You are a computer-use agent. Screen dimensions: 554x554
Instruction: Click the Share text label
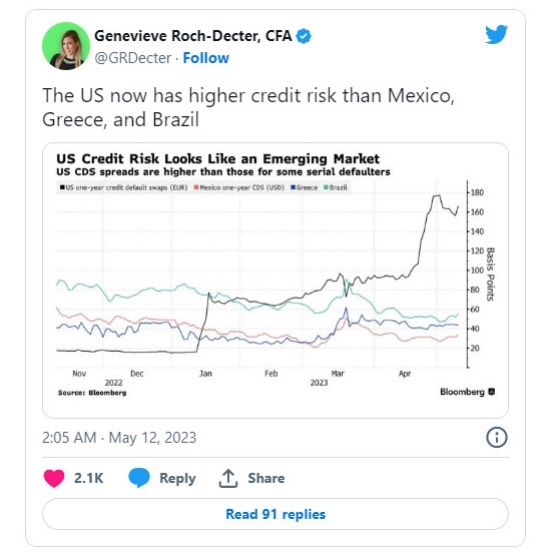(266, 478)
